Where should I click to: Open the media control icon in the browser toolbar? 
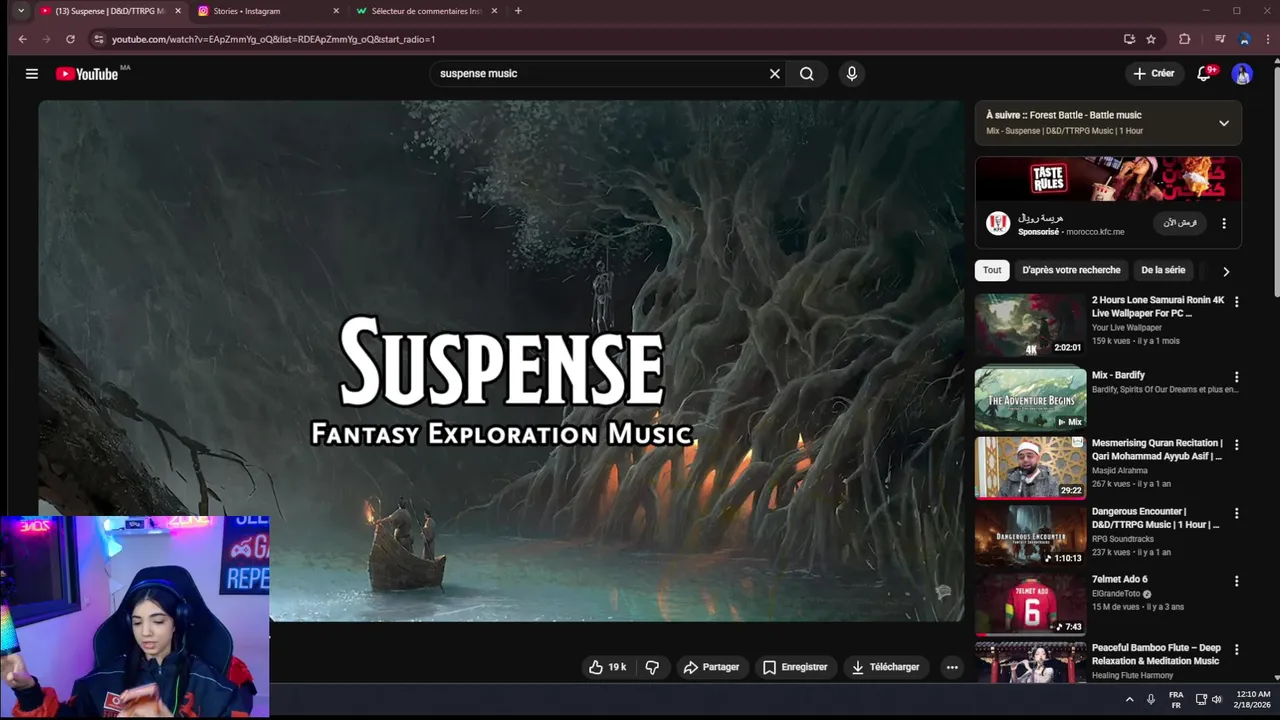(1220, 39)
